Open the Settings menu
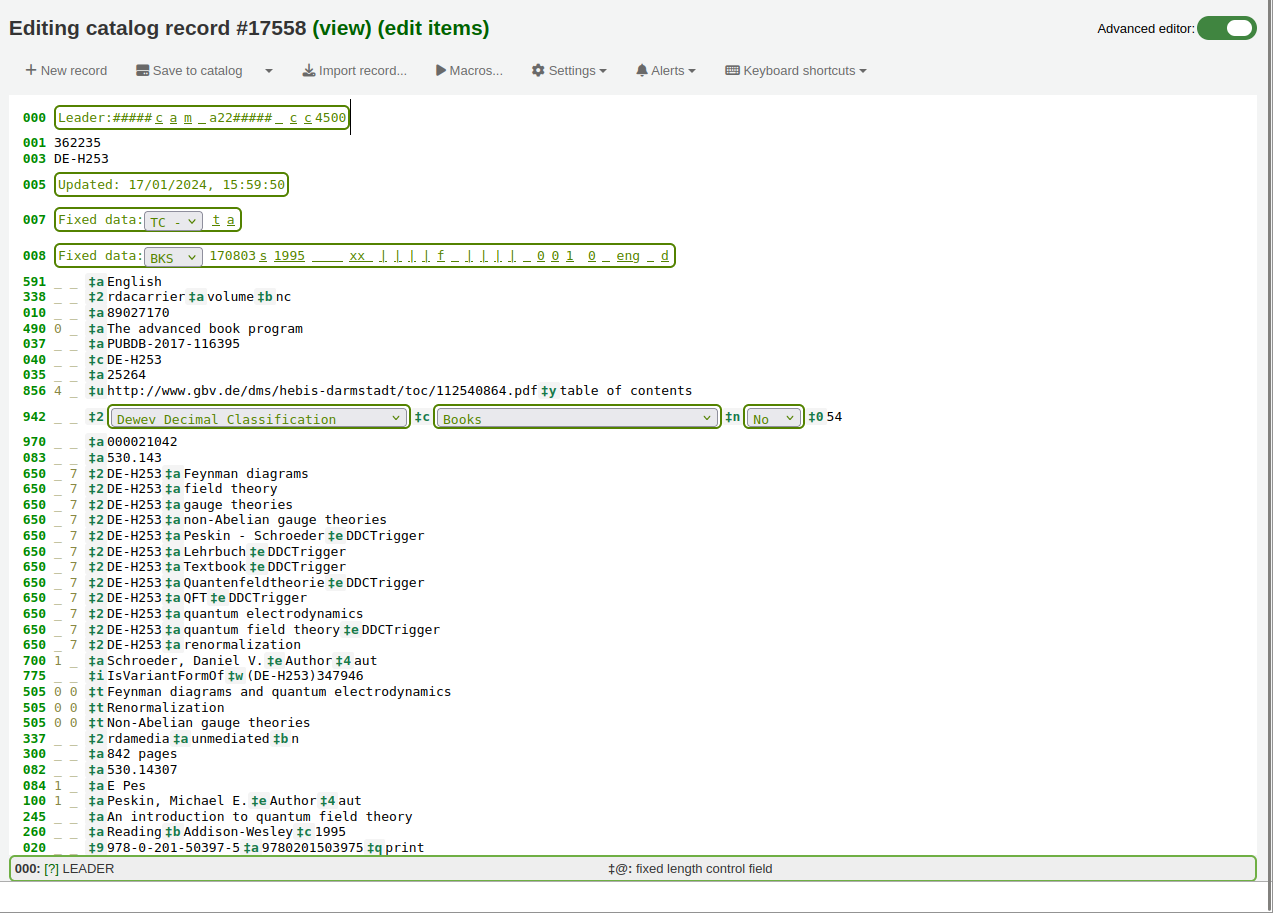Screen dimensions: 1273x913 [570, 70]
